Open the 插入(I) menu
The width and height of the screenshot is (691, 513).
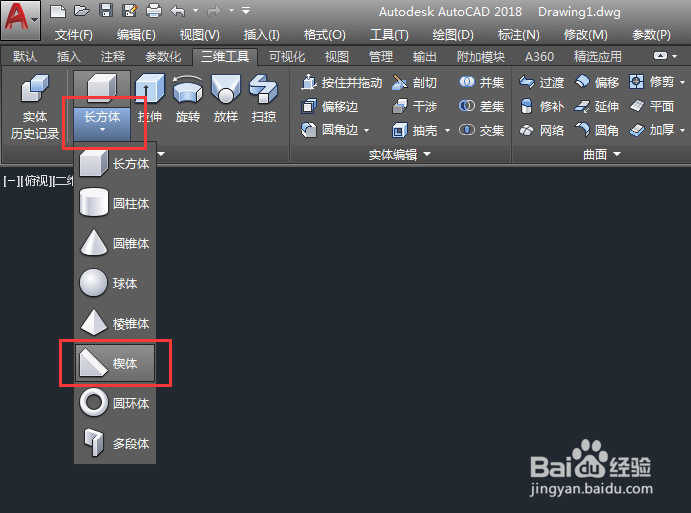tap(262, 35)
